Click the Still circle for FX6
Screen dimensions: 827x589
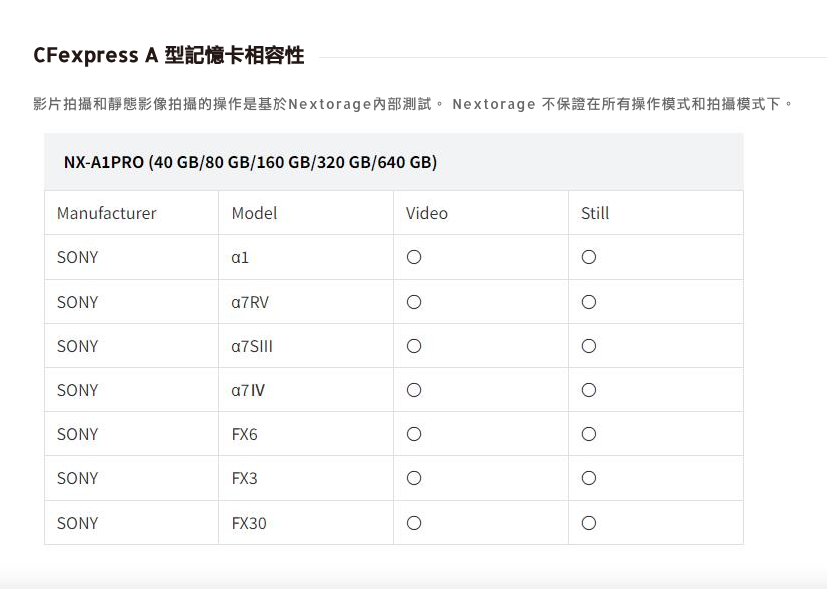(589, 434)
